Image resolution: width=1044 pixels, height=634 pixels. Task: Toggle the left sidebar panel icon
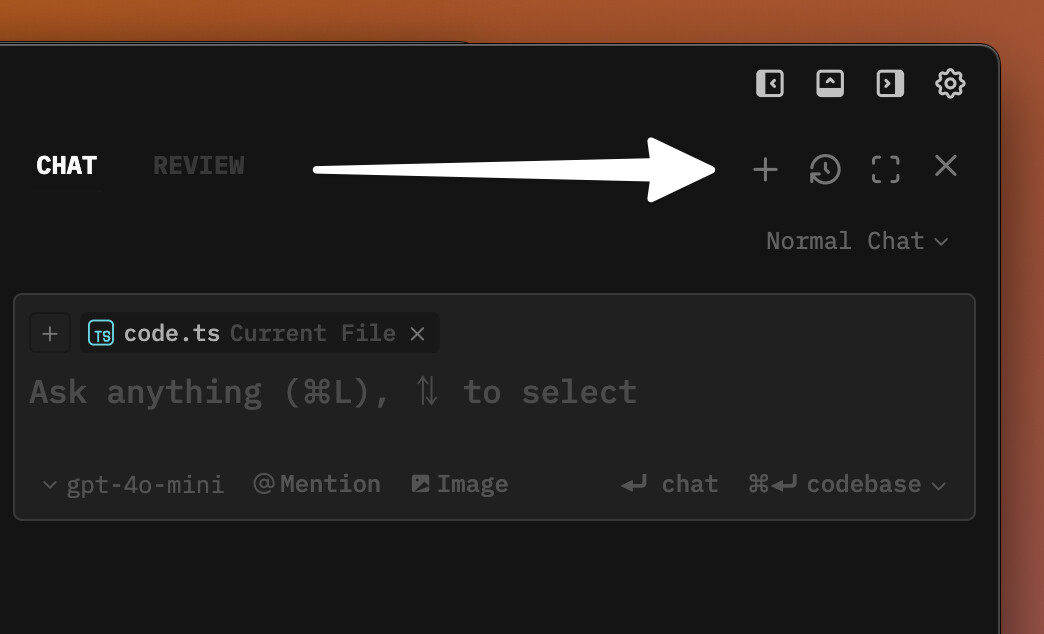(770, 83)
